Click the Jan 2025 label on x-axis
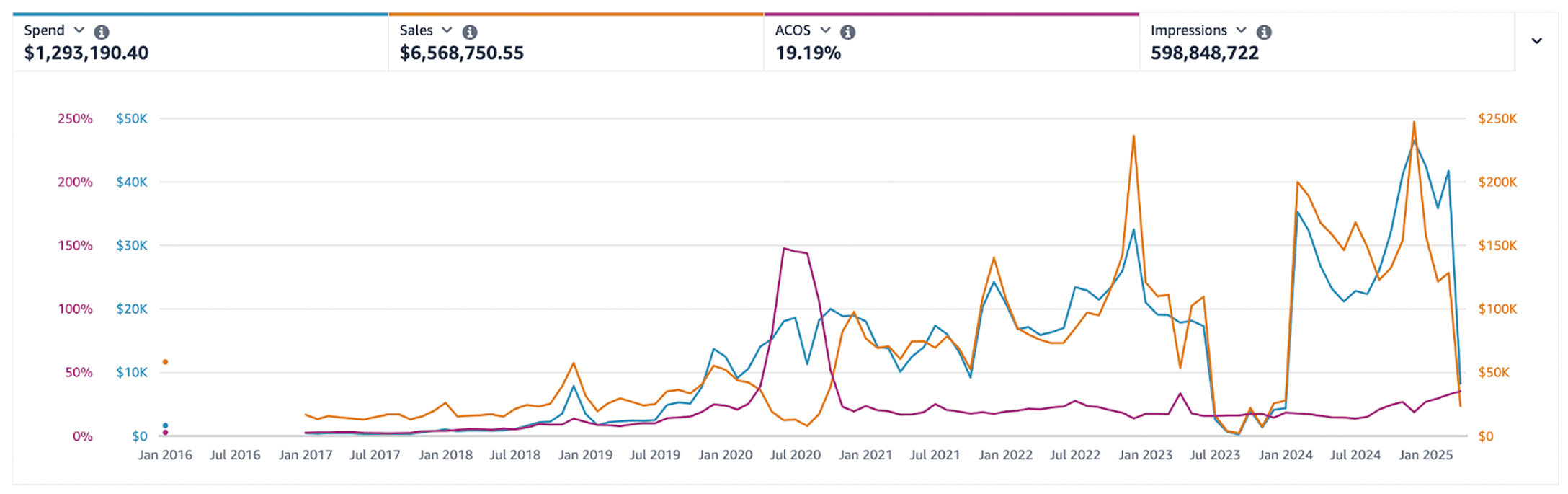 1425,455
